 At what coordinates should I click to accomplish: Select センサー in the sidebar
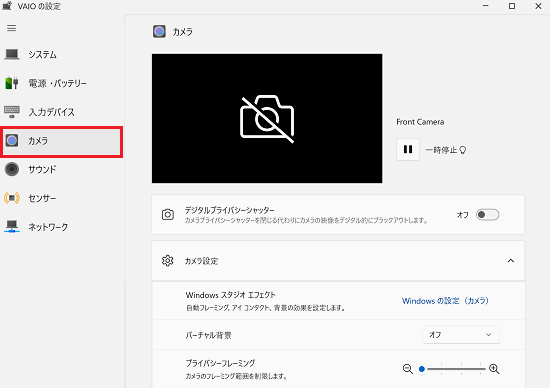pos(62,198)
